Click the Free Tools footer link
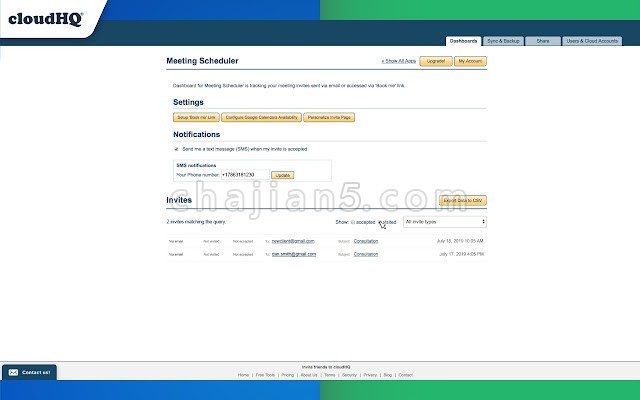Image resolution: width=640 pixels, height=400 pixels. [x=265, y=375]
